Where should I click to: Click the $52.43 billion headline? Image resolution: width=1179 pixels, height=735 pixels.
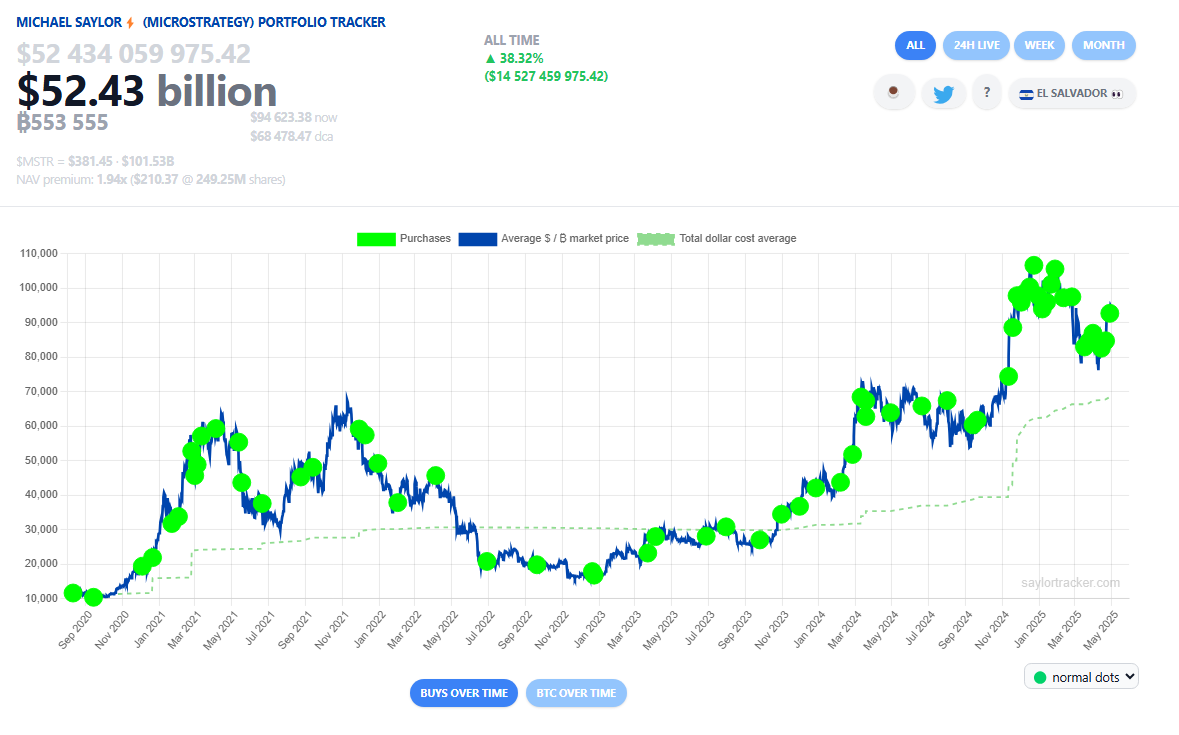[x=147, y=91]
